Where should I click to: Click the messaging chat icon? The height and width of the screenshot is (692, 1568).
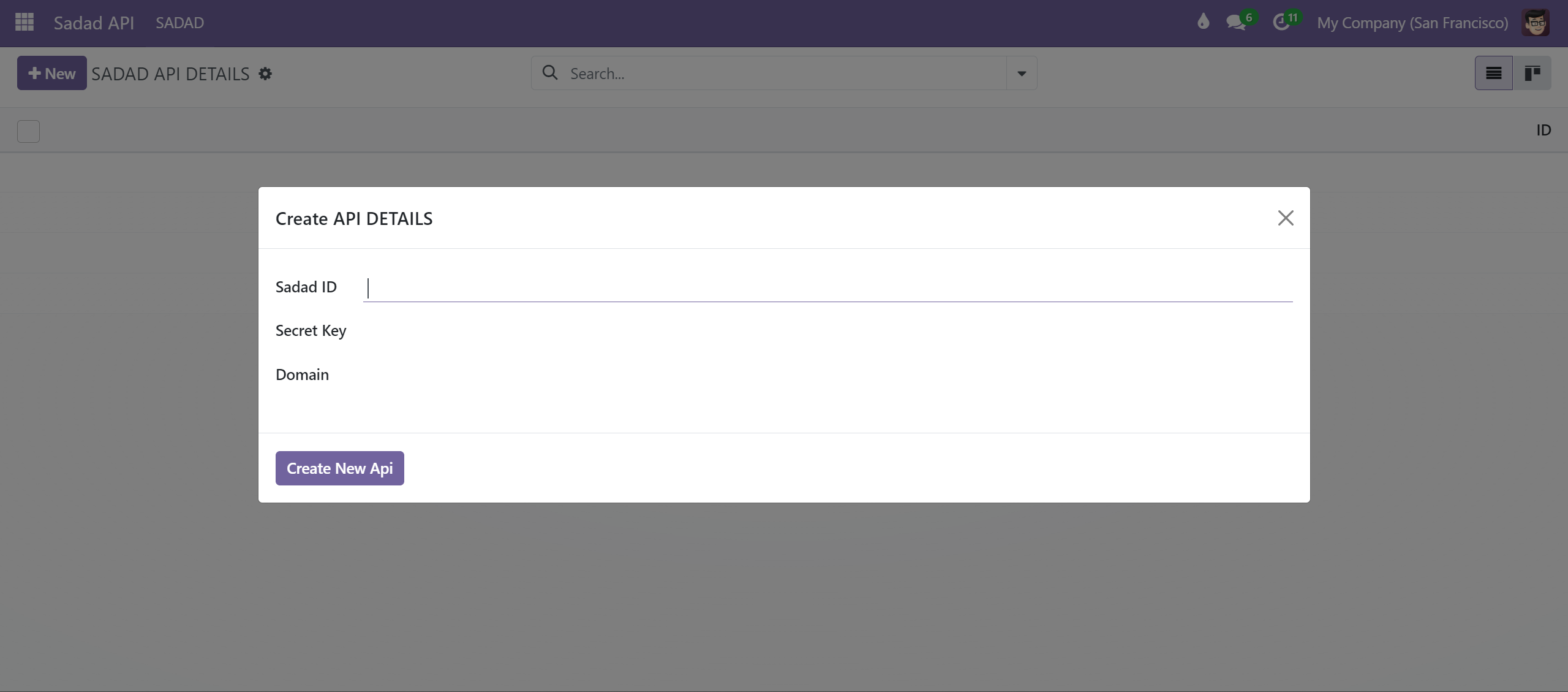pos(1239,22)
